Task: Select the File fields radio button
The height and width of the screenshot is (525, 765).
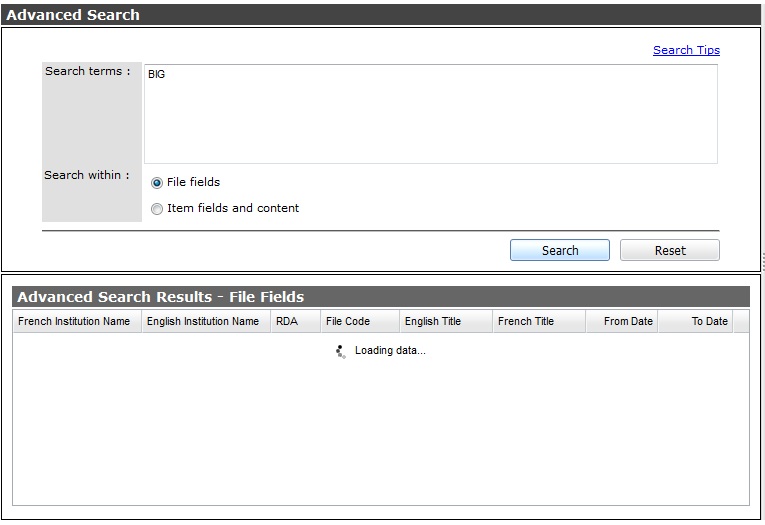Action: coord(157,183)
